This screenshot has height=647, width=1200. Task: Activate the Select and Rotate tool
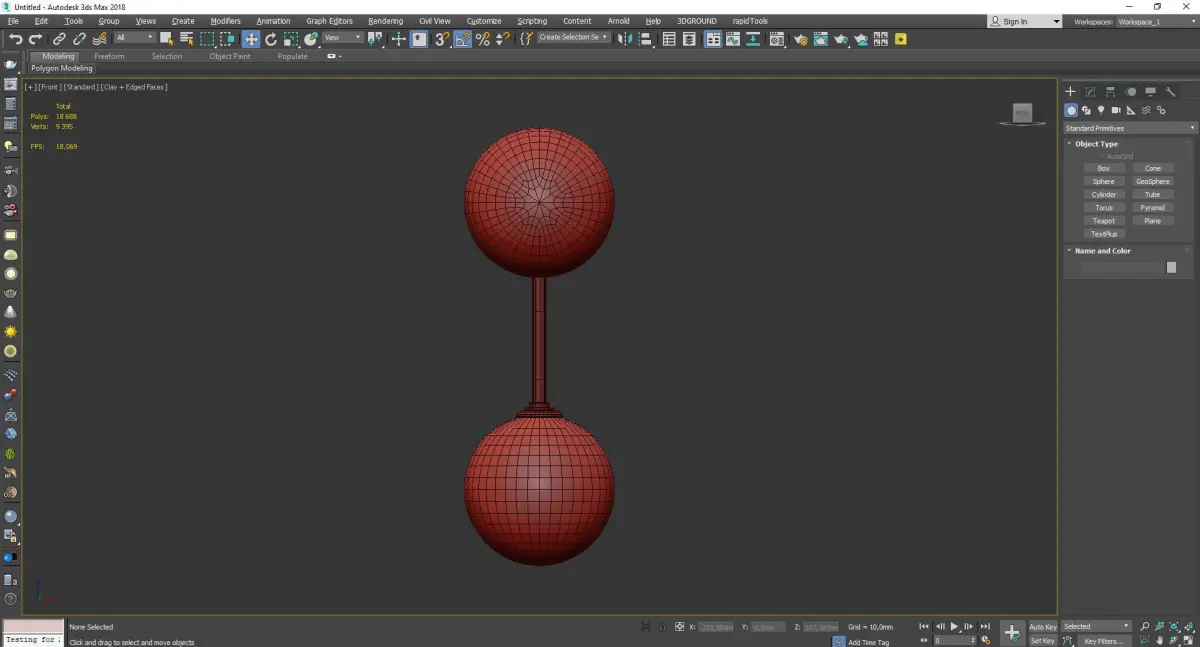(x=271, y=39)
